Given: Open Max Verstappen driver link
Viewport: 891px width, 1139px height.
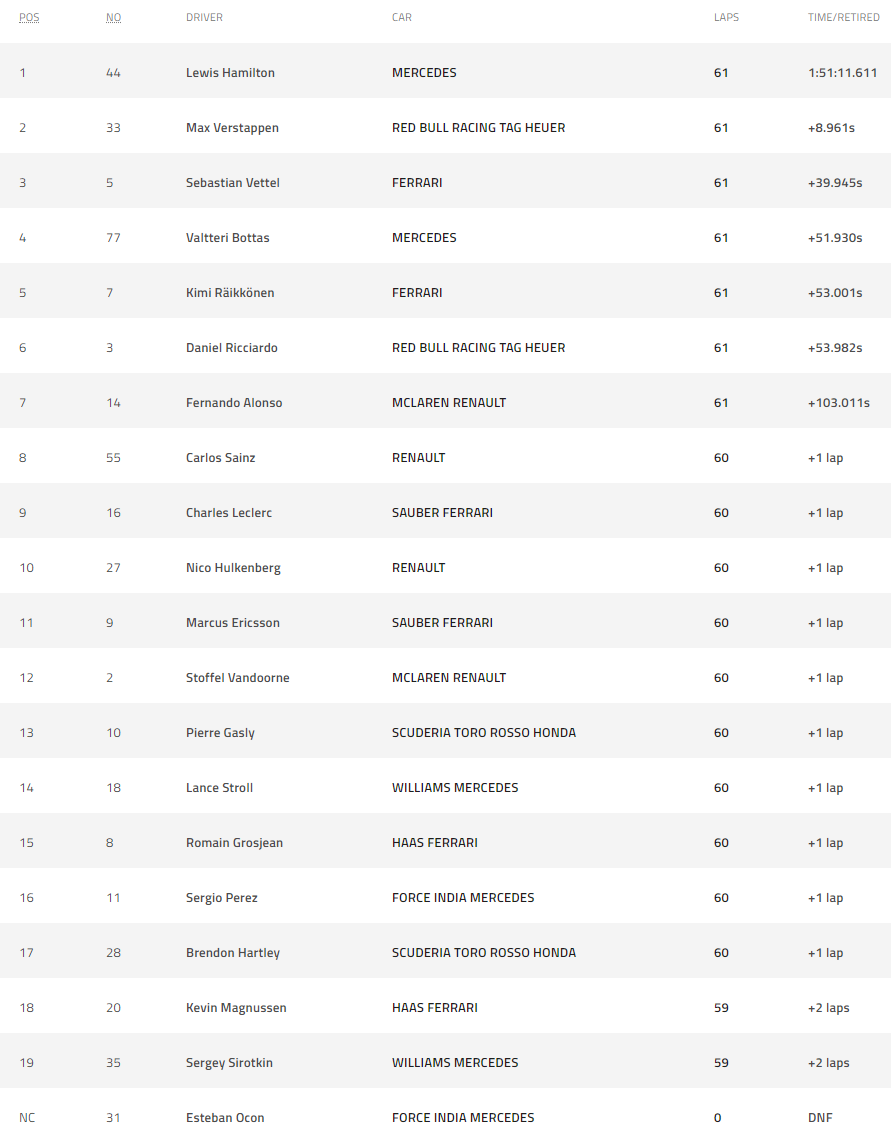Looking at the screenshot, I should coord(232,128).
